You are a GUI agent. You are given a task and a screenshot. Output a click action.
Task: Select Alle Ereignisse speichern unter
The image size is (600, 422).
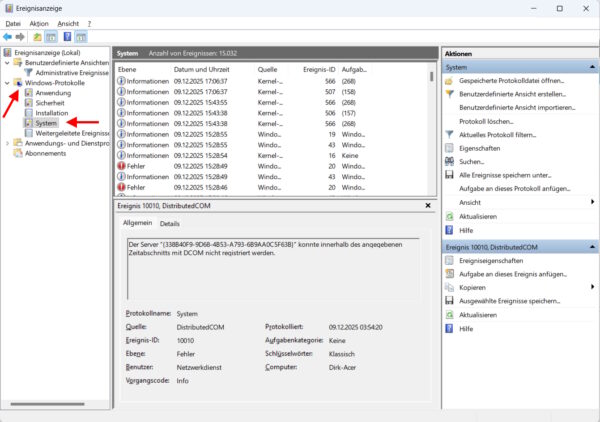coord(505,175)
